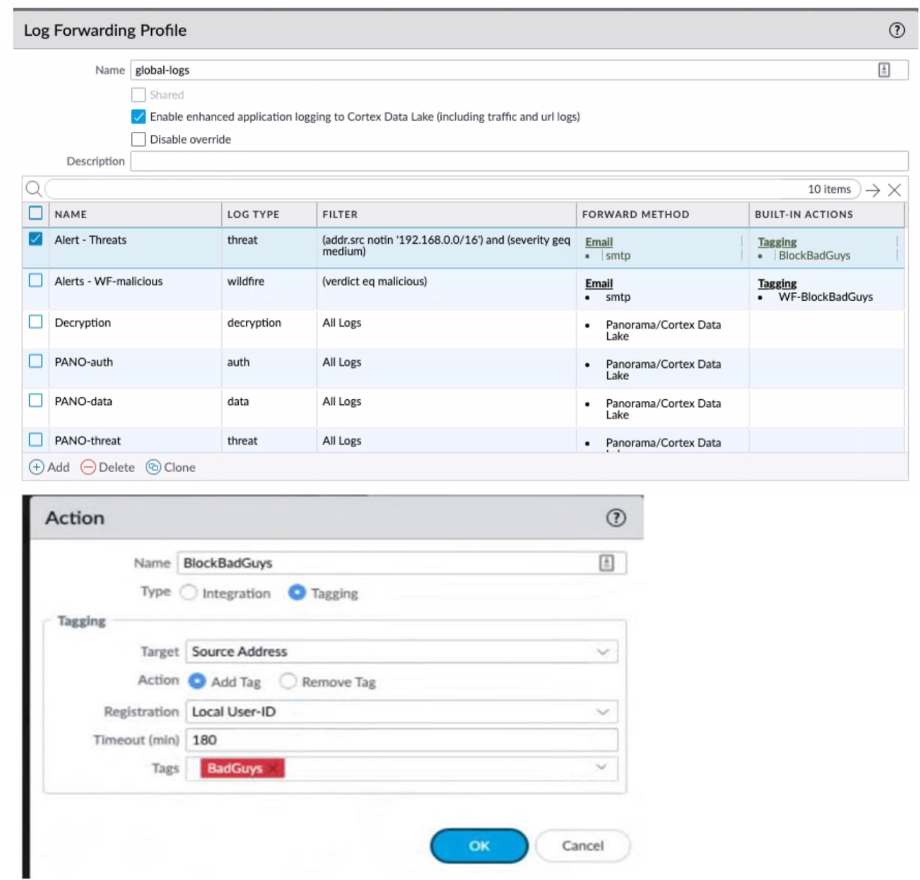Click the icon inside the BlockBadGuys name field
The width and height of the screenshot is (920, 880).
click(x=606, y=563)
